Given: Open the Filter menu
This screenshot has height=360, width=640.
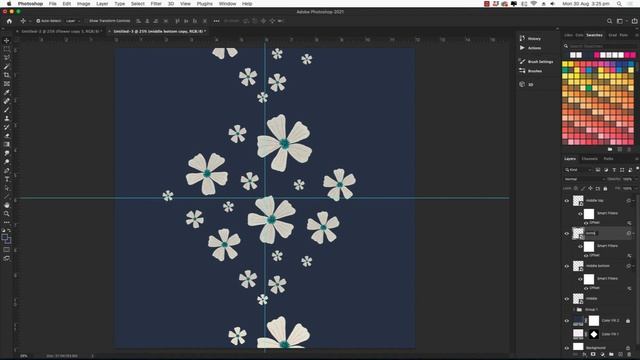Looking at the screenshot, I should (x=156, y=4).
